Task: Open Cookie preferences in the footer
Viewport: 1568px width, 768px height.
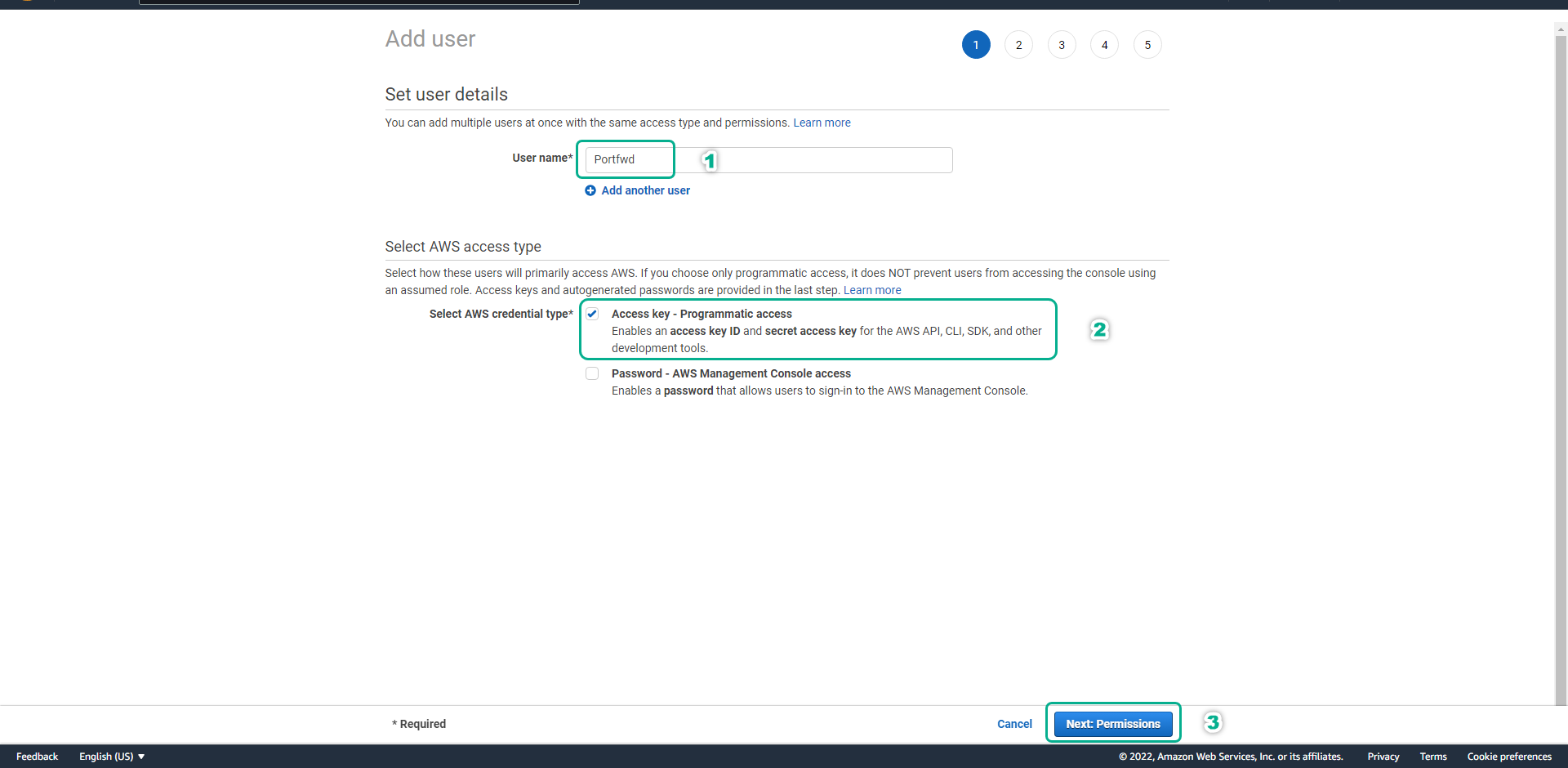Action: 1508,757
